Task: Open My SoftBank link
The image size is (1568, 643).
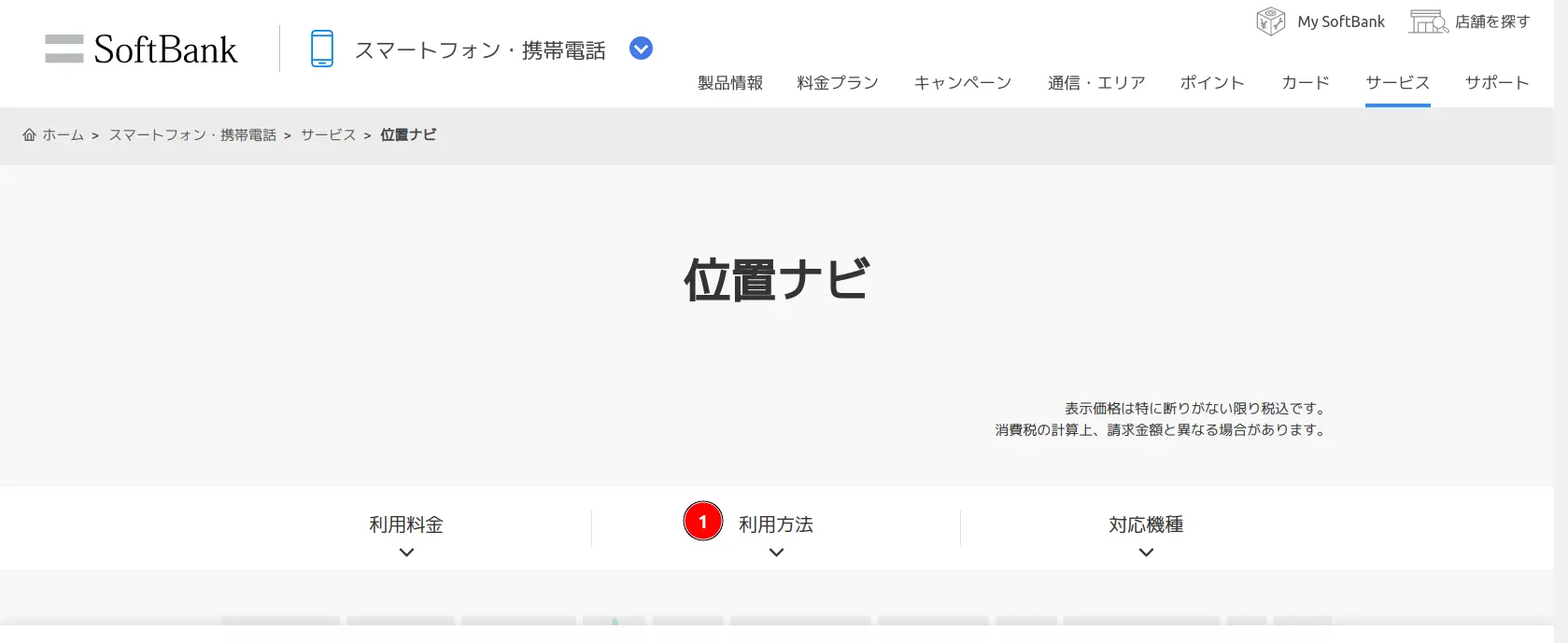Action: click(x=1341, y=21)
